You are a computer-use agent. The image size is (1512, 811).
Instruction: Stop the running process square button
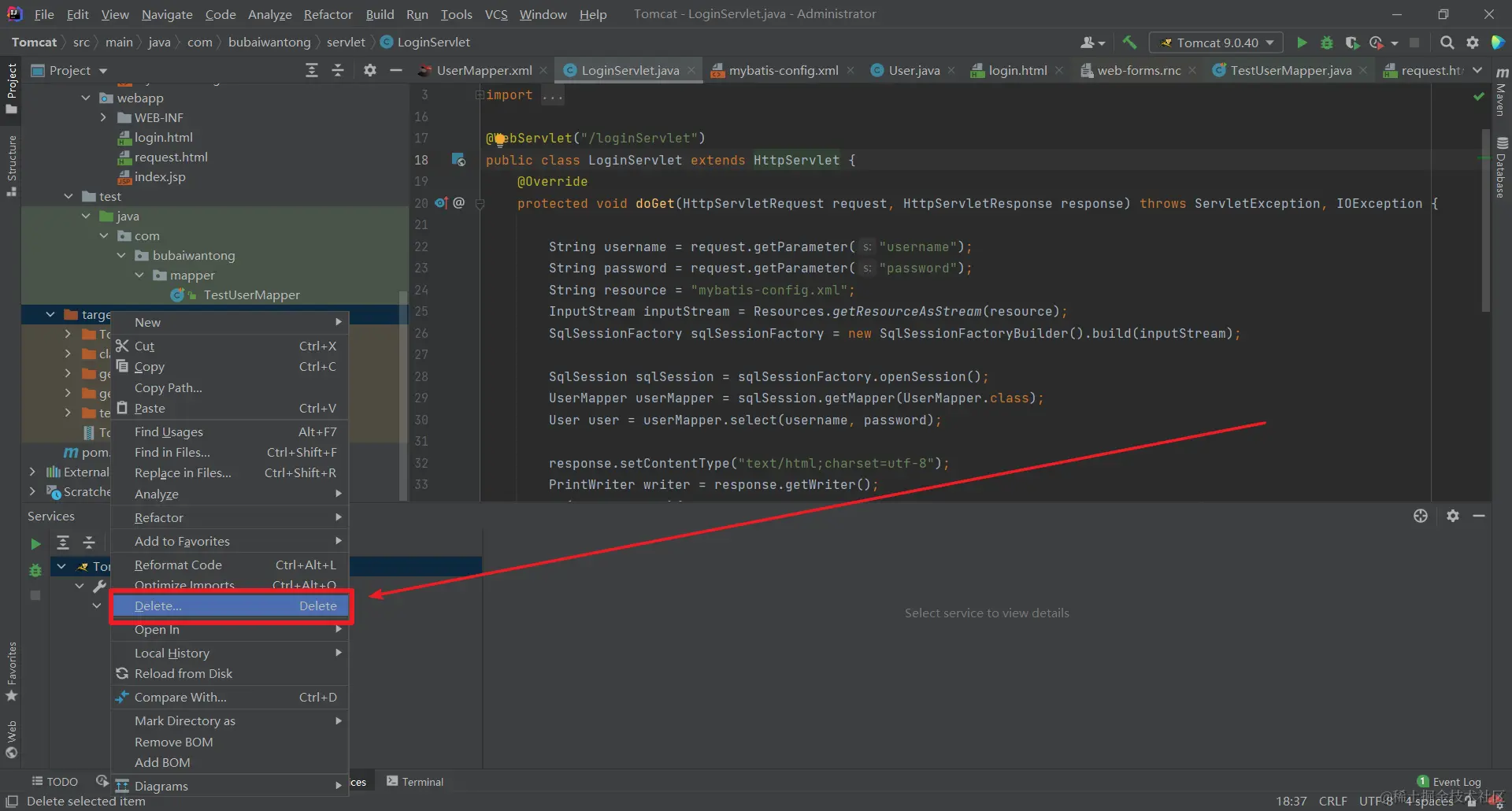click(1414, 43)
